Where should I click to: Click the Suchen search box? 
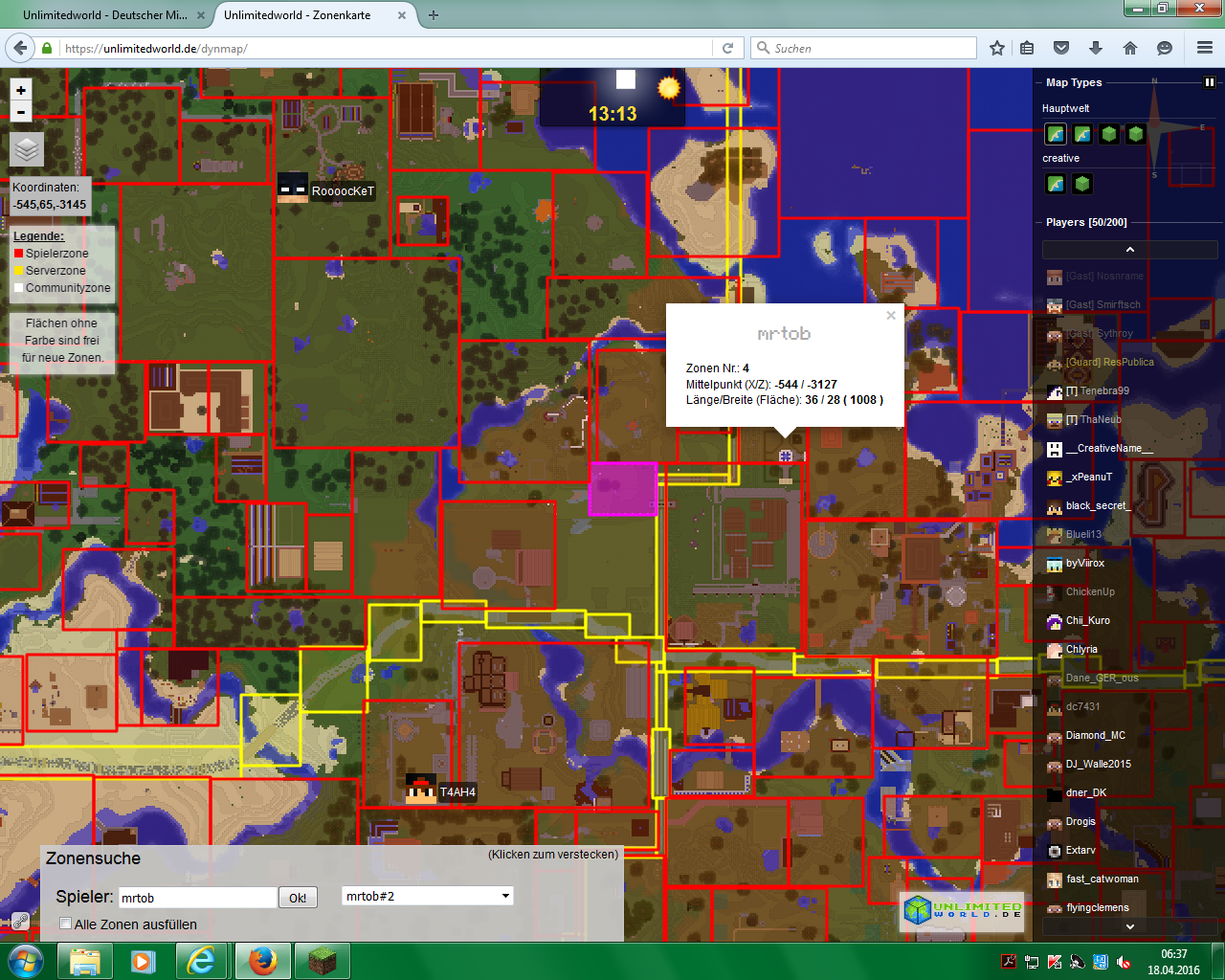pos(863,48)
